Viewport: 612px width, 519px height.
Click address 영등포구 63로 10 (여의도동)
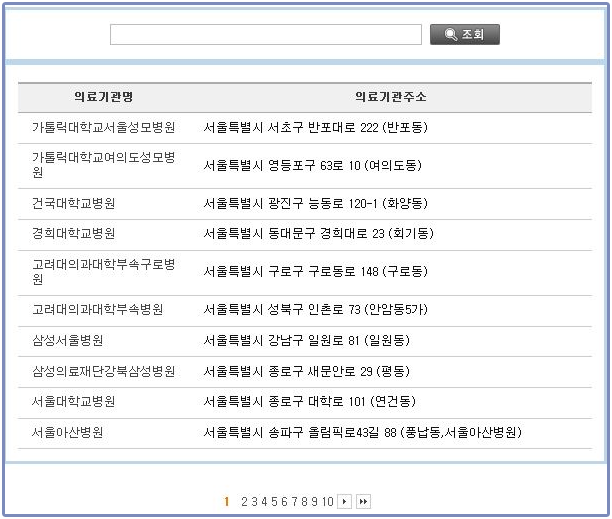click(345, 165)
